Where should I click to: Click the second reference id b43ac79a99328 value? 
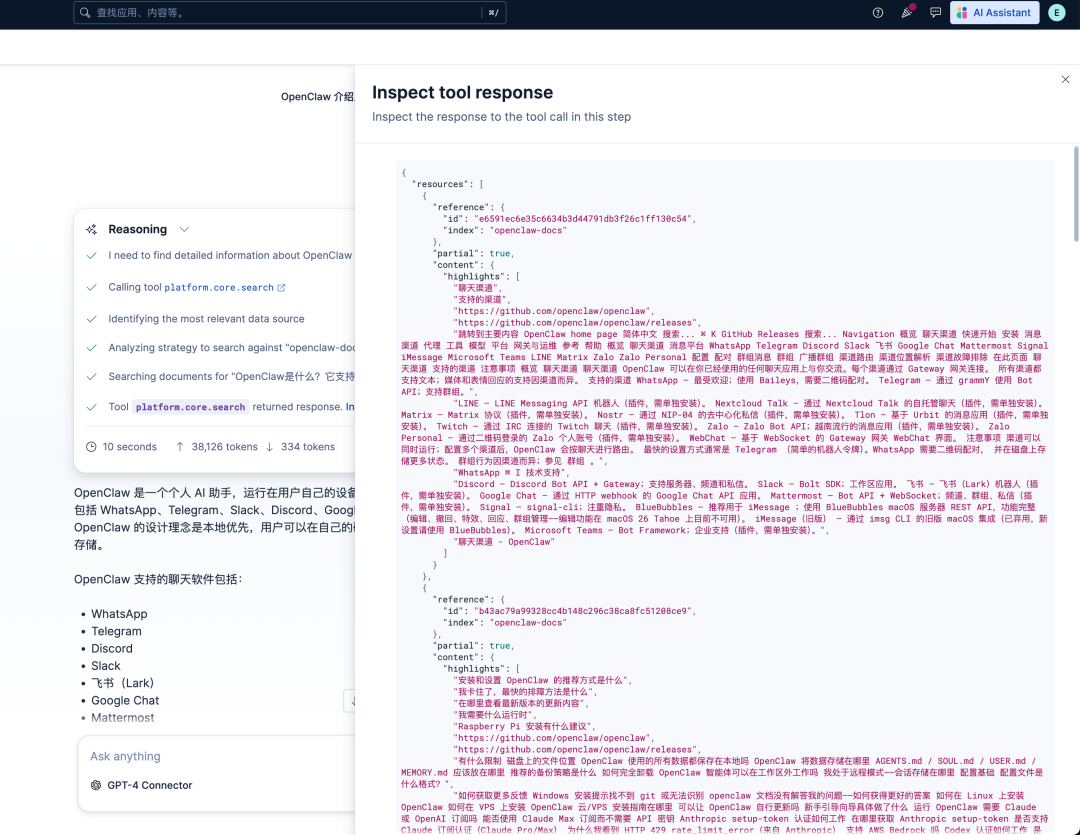click(x=583, y=611)
